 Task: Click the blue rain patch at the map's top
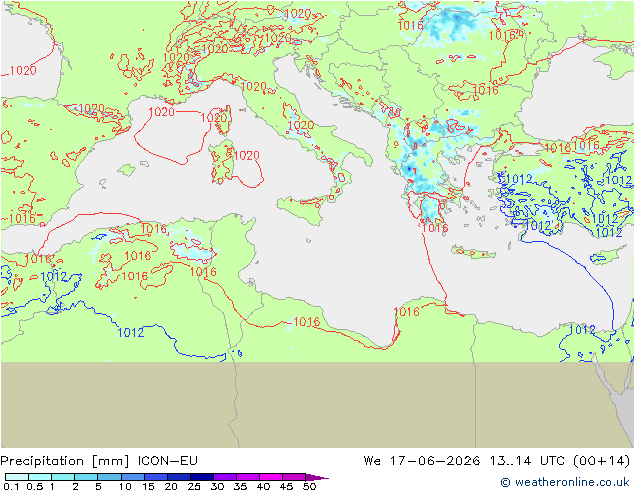pyautogui.click(x=452, y=22)
